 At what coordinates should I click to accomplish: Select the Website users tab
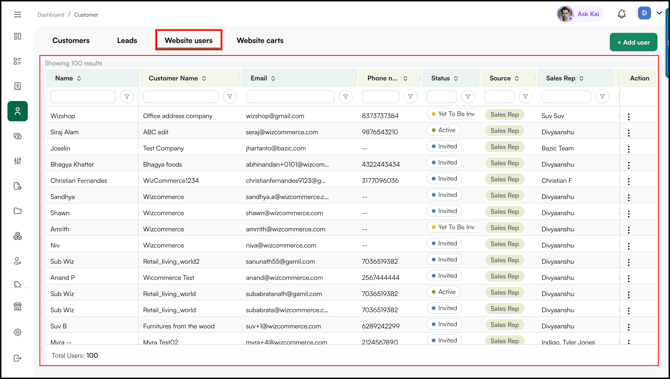coord(188,41)
